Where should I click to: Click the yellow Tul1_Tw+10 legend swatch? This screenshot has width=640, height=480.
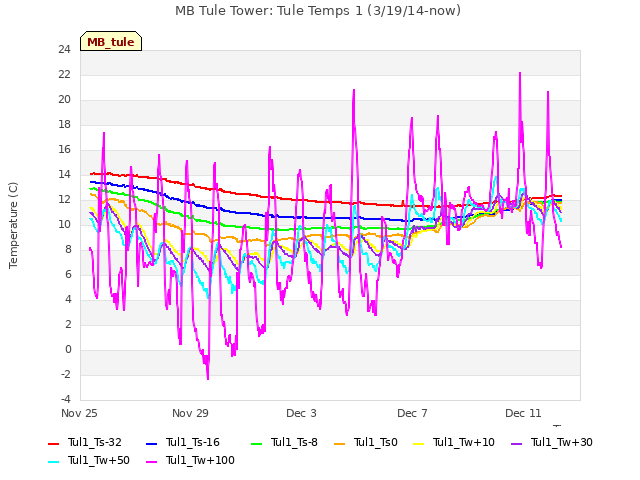pyautogui.click(x=418, y=443)
